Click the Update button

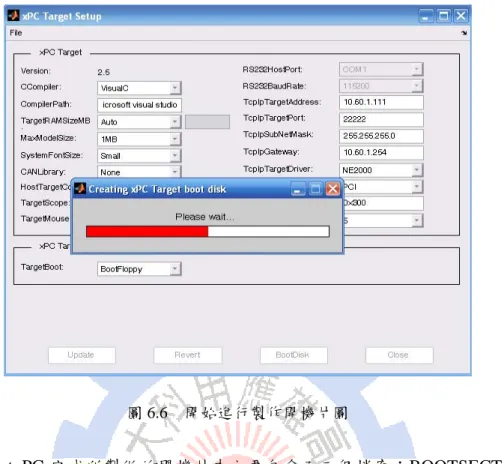pyautogui.click(x=82, y=355)
